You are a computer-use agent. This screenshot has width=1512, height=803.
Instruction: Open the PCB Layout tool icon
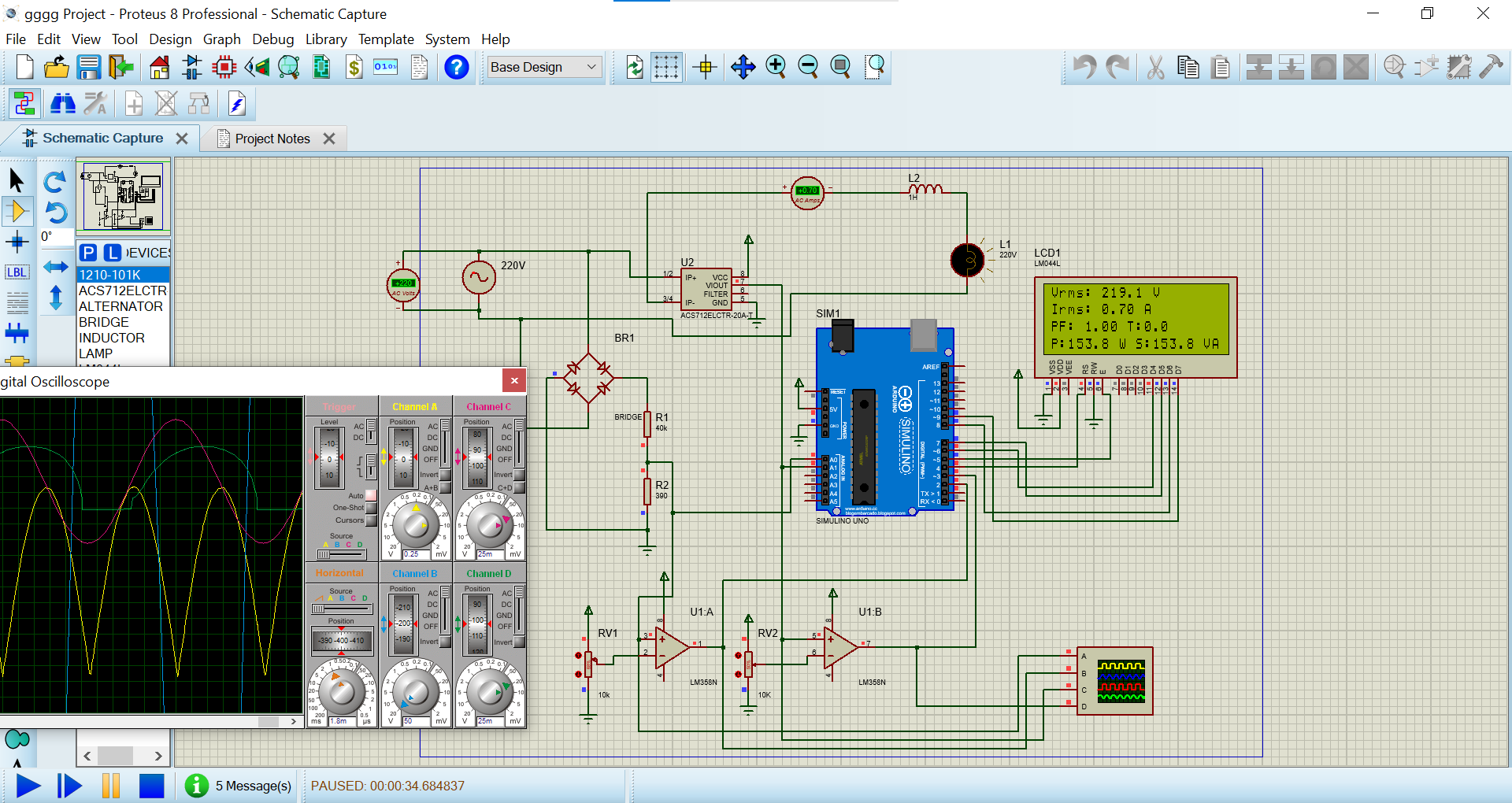[224, 68]
